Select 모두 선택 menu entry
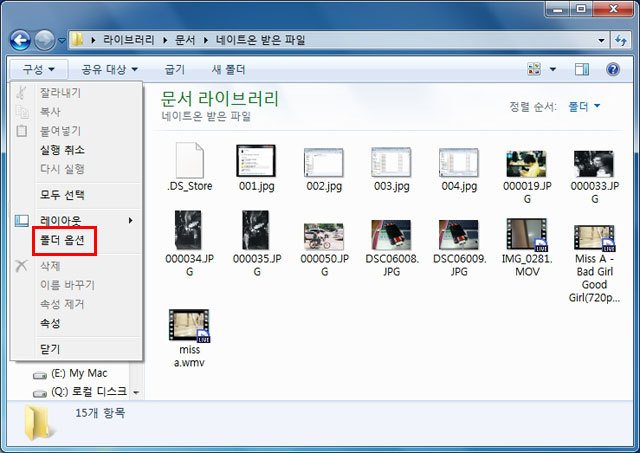Image resolution: width=640 pixels, height=453 pixels. tap(62, 194)
